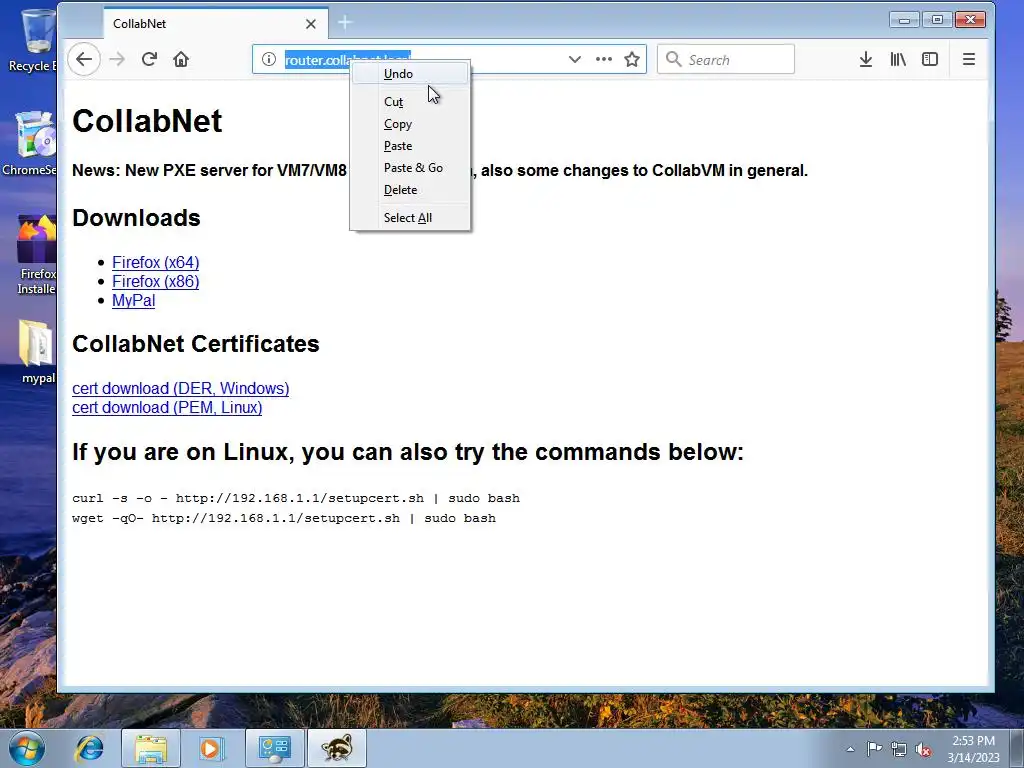Show the Library bookmarks and history icon
The height and width of the screenshot is (768, 1024).
898,59
